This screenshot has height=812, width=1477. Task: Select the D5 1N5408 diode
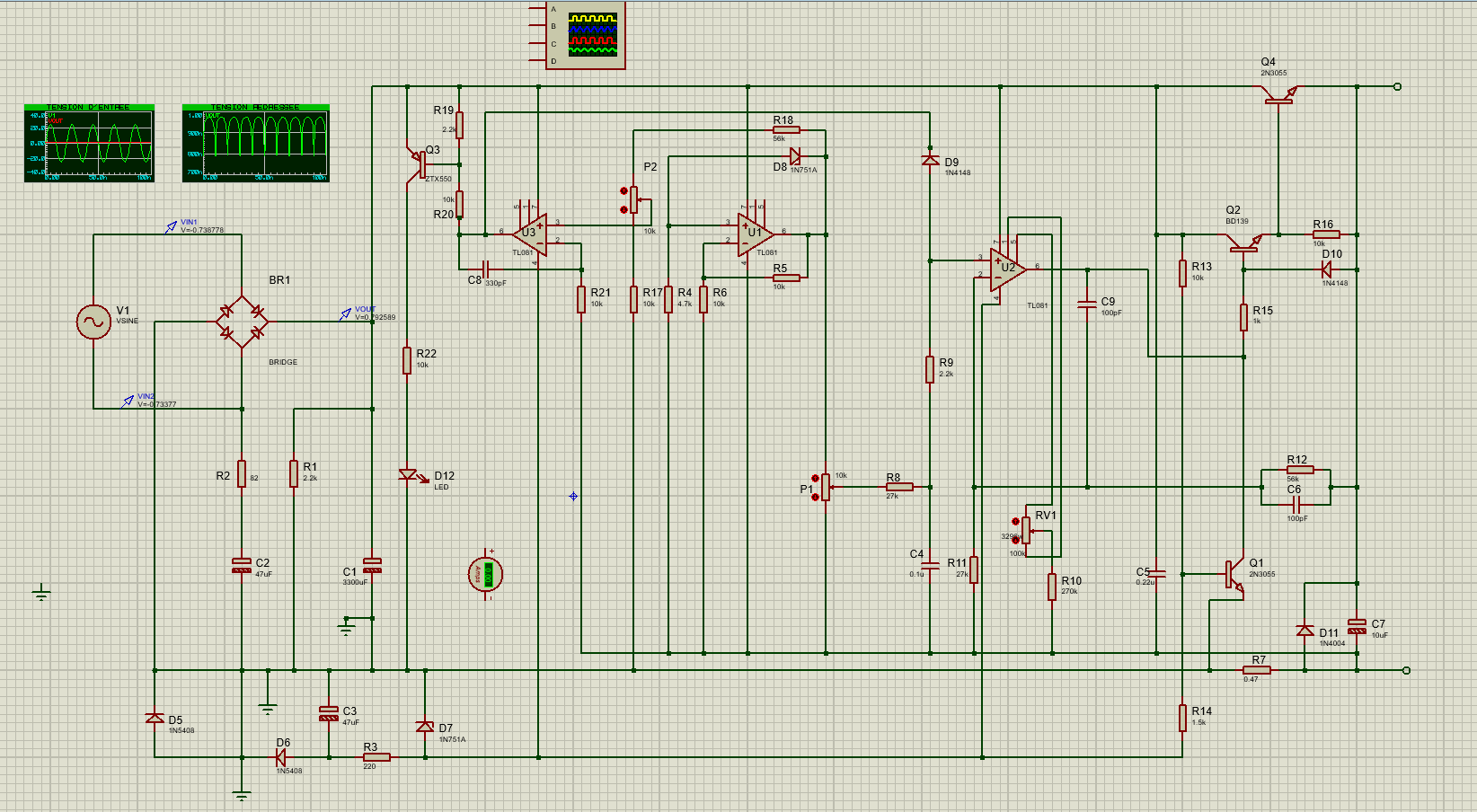(155, 718)
